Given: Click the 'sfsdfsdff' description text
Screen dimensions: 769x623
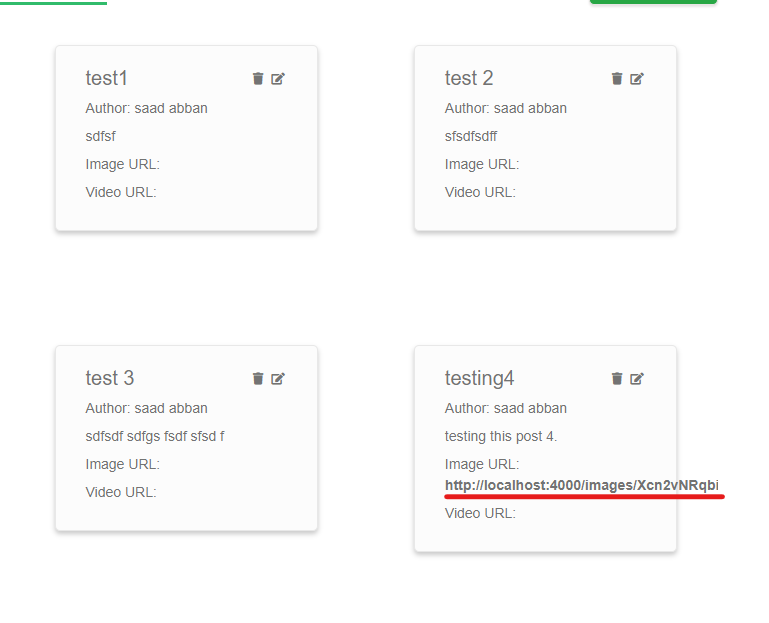Looking at the screenshot, I should click(x=471, y=136).
